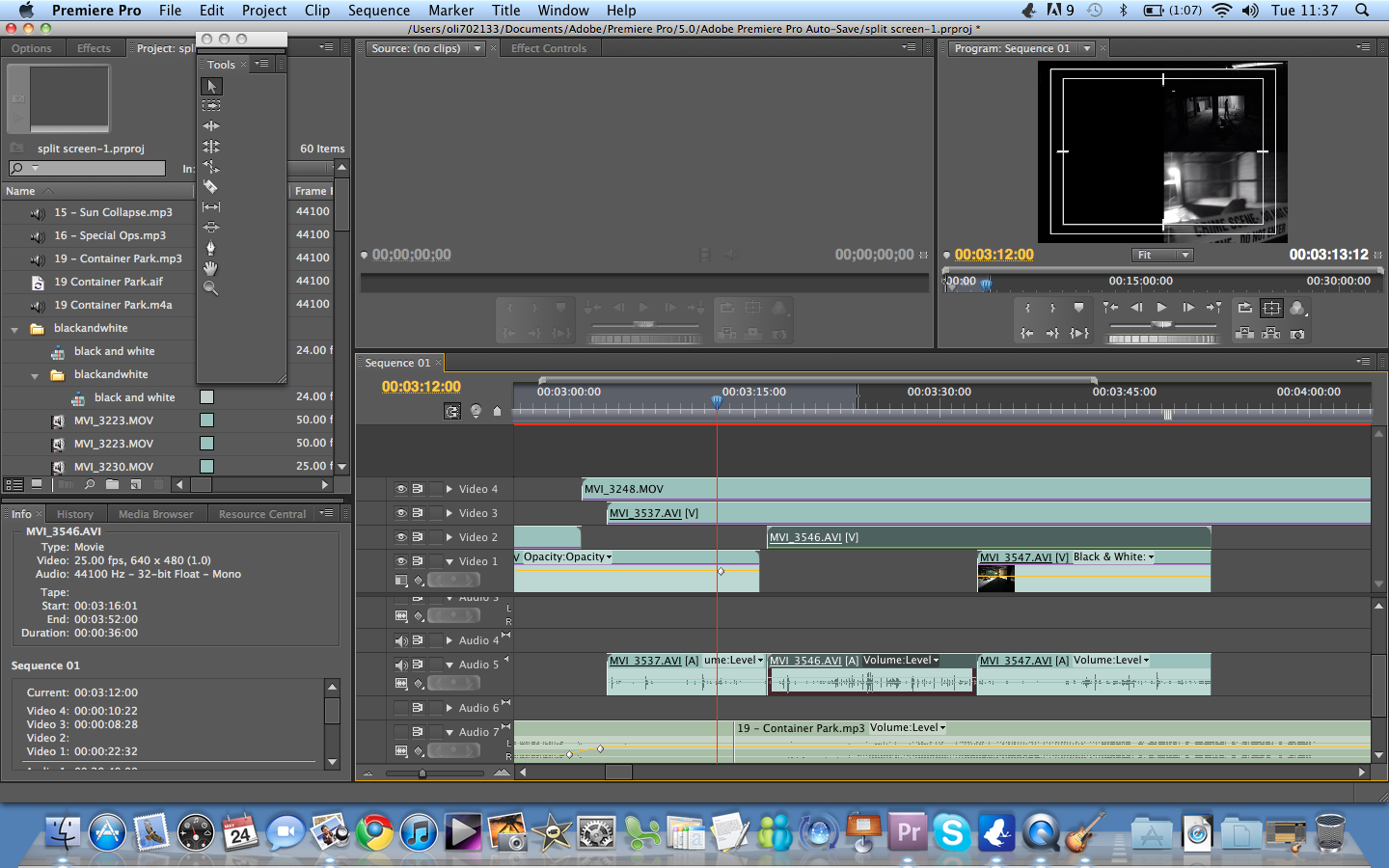Viewport: 1389px width, 868px height.
Task: Open the Marker menu
Action: (451, 10)
